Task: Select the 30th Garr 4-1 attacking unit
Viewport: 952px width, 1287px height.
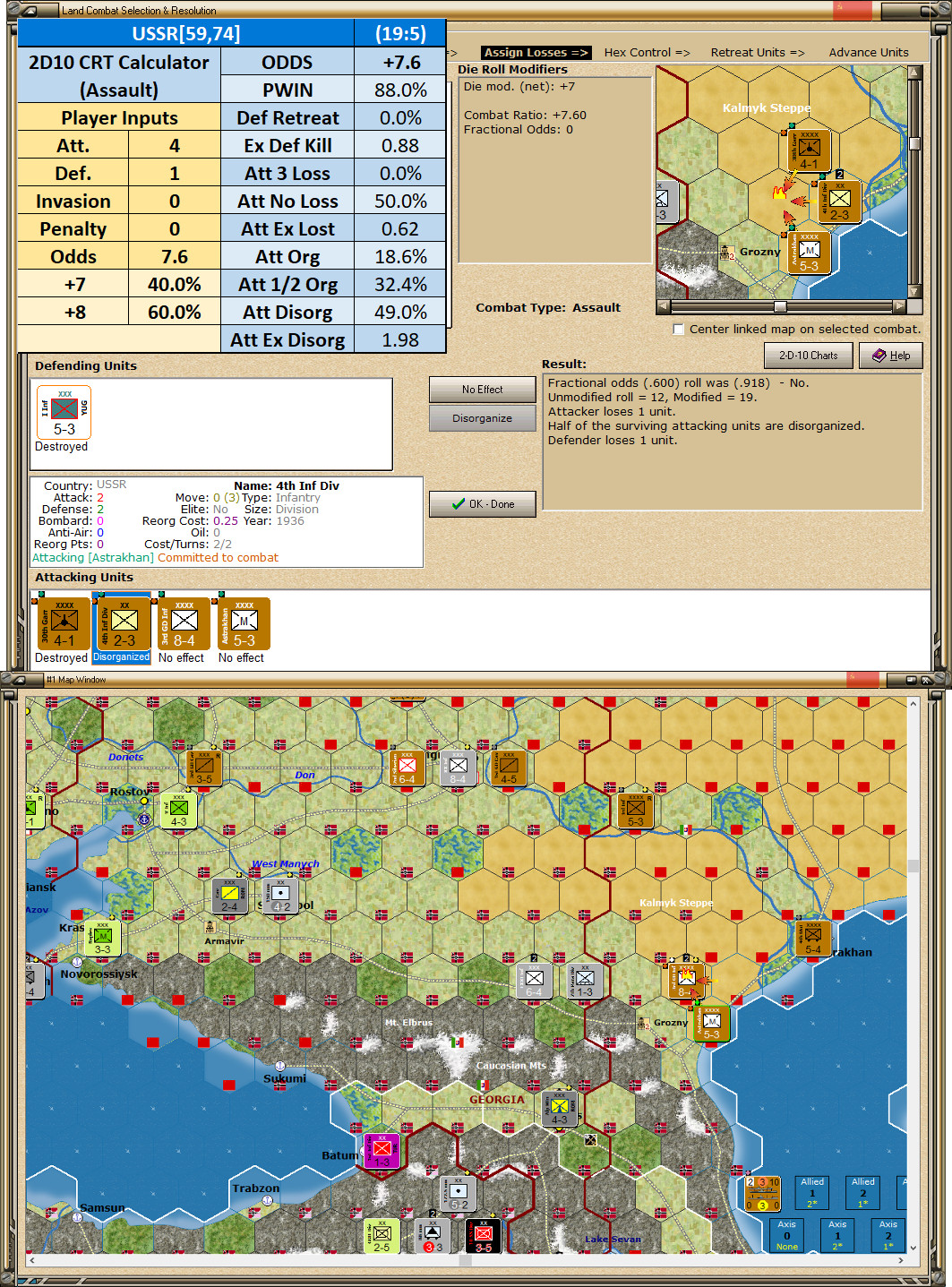Action: click(63, 624)
